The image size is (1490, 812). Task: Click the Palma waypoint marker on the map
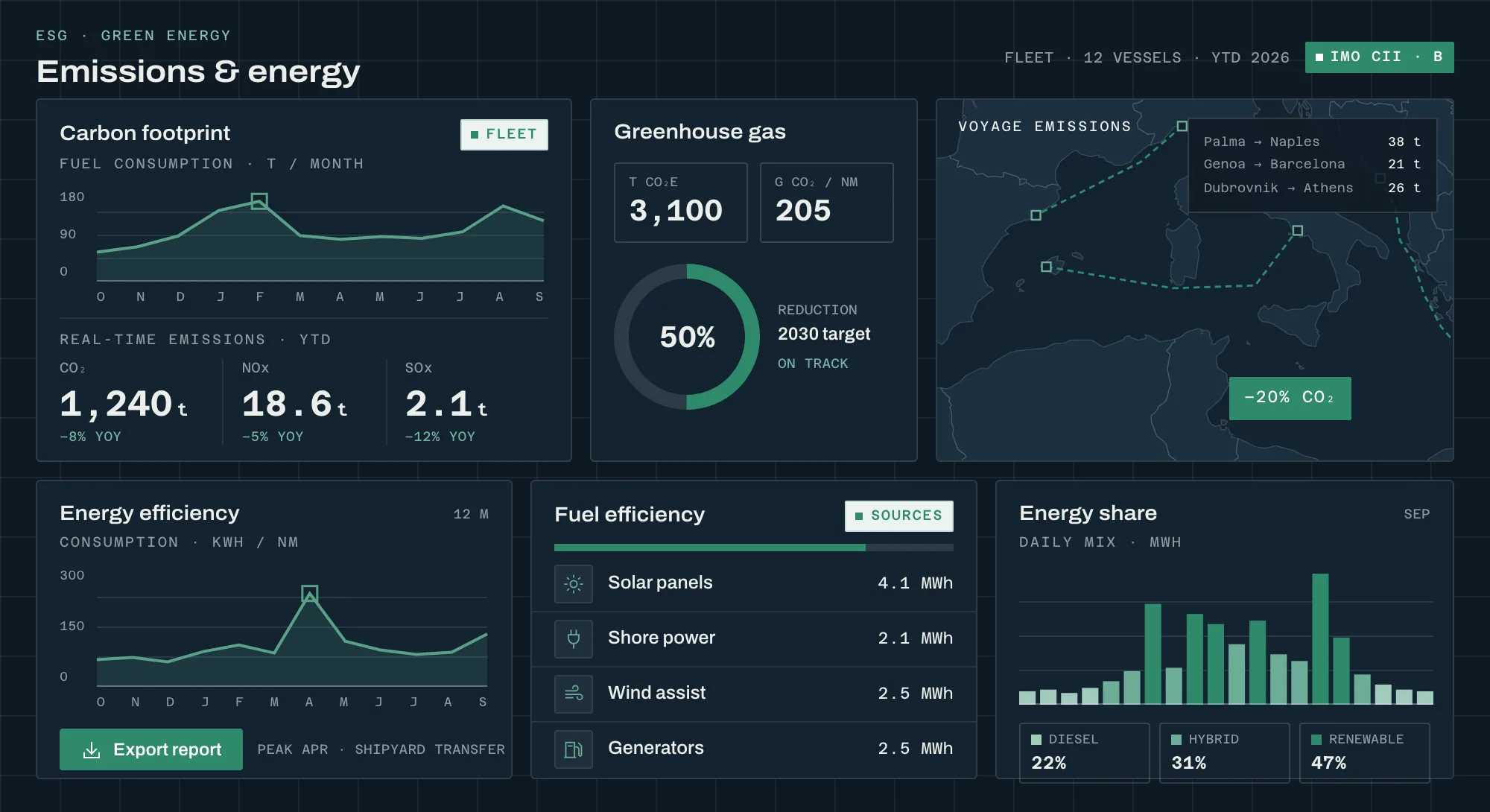[x=1046, y=267]
